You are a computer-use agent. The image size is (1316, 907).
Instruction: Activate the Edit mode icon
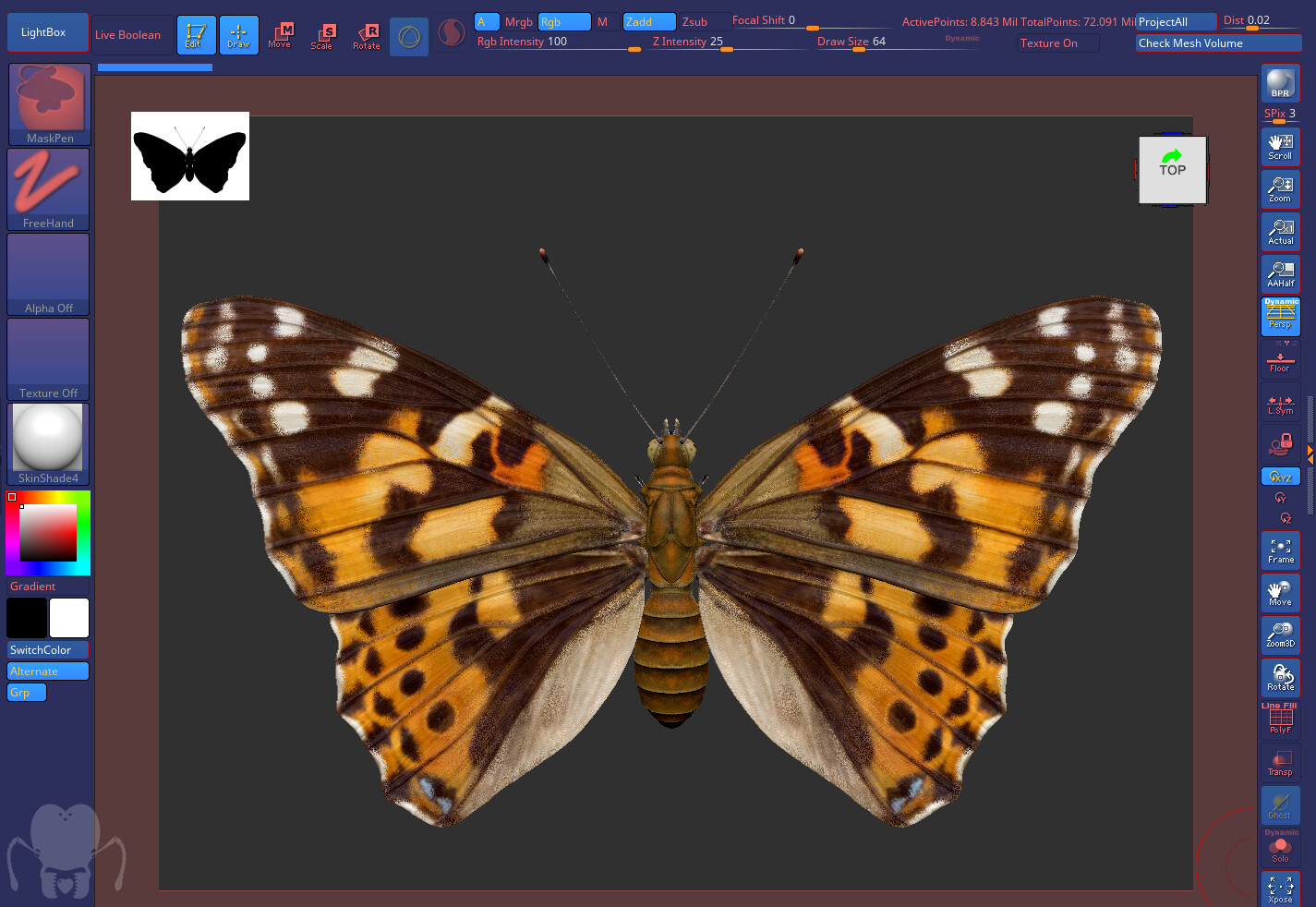coord(196,34)
